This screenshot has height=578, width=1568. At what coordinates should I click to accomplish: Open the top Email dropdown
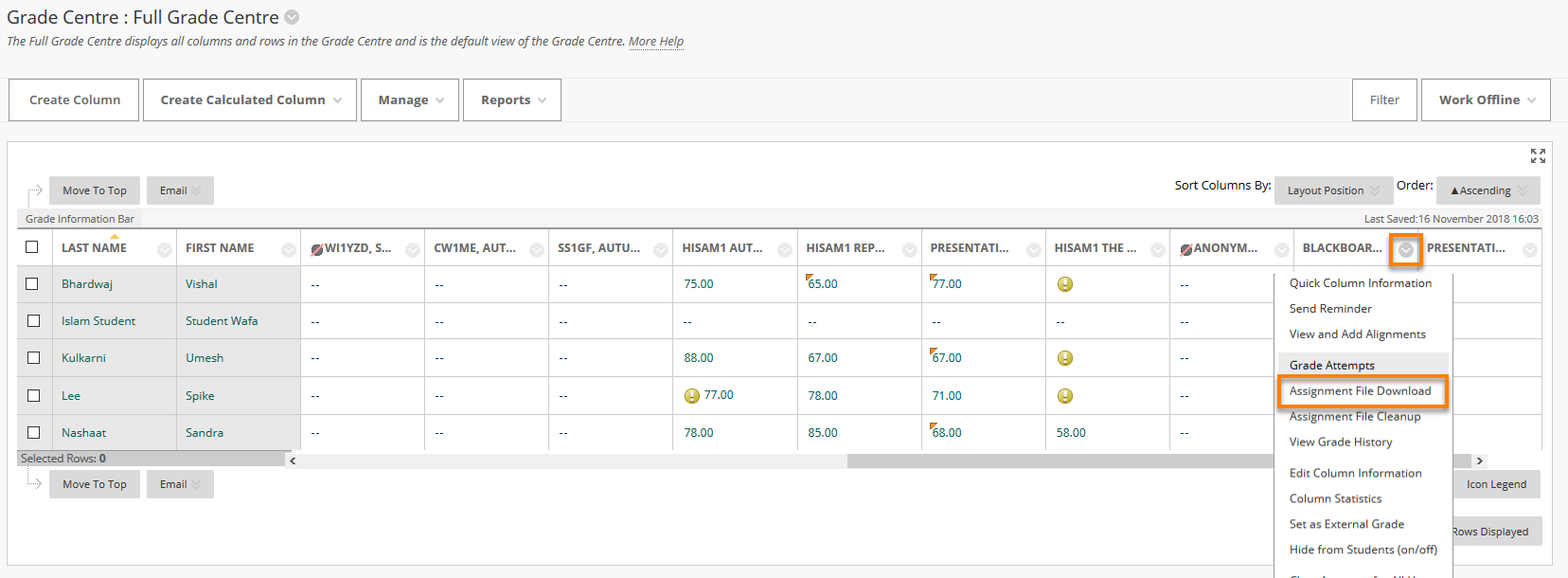(180, 190)
